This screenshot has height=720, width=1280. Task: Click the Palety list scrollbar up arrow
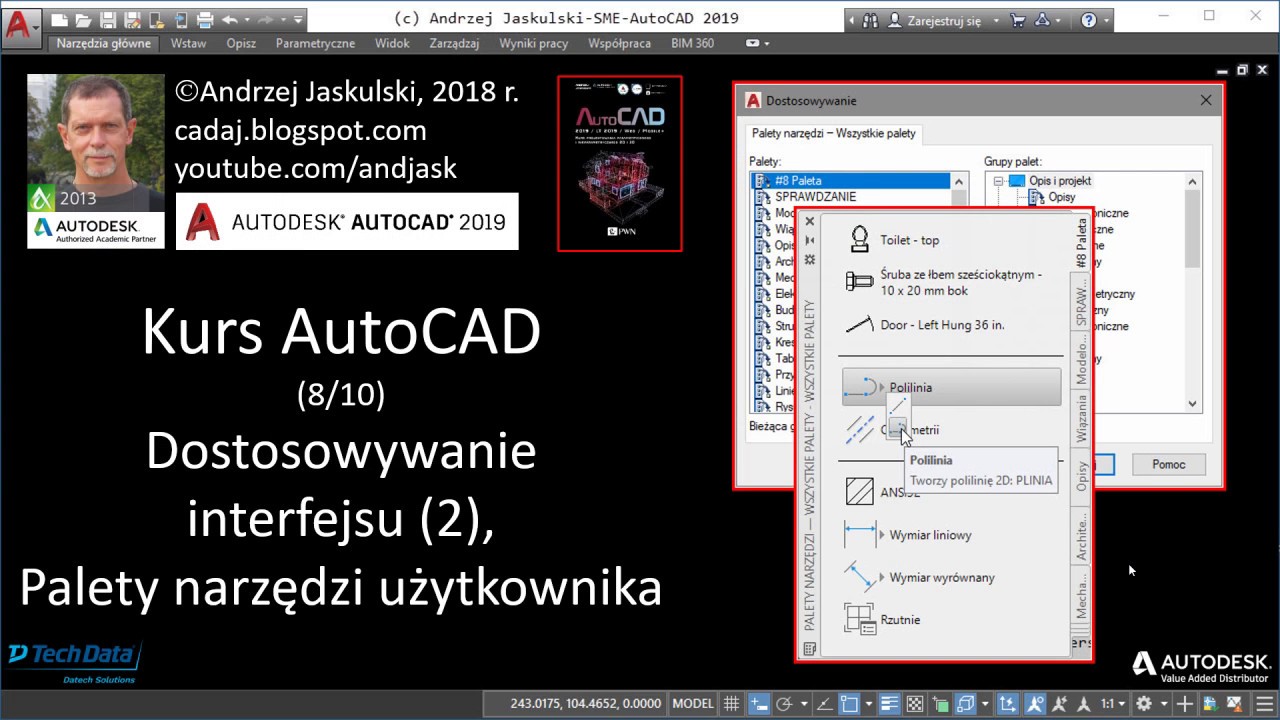[960, 182]
